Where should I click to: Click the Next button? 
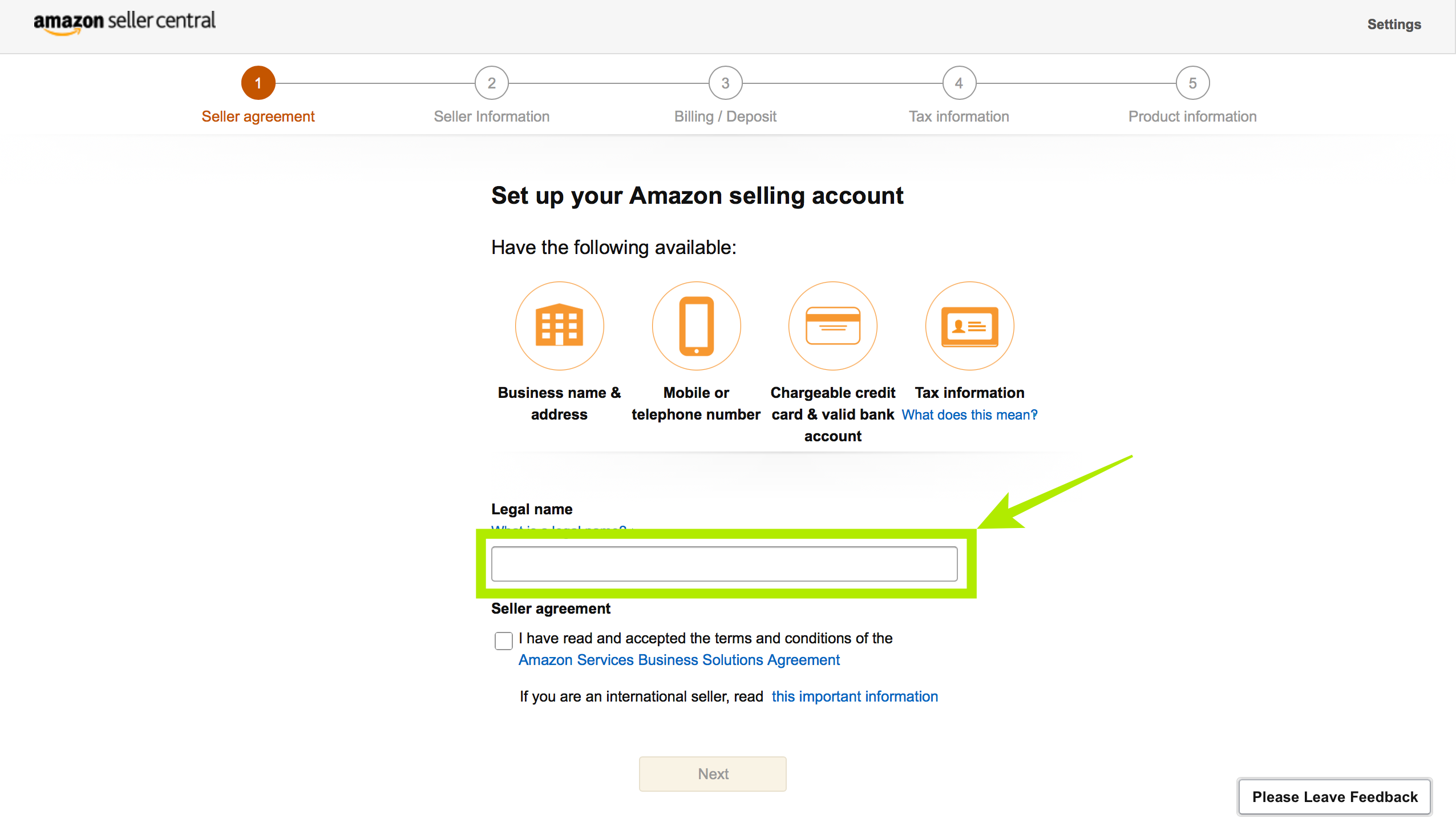pyautogui.click(x=713, y=774)
